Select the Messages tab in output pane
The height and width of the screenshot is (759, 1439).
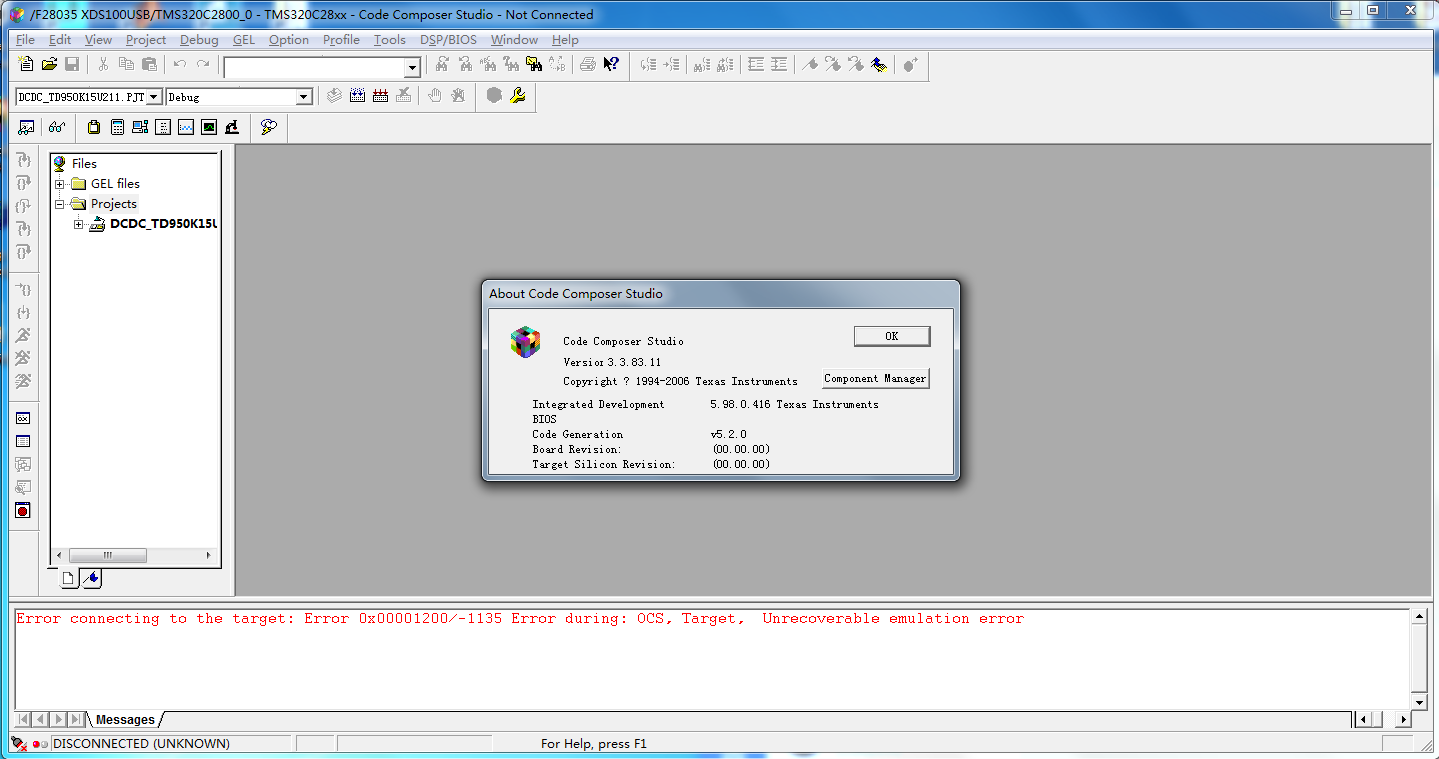pyautogui.click(x=125, y=720)
